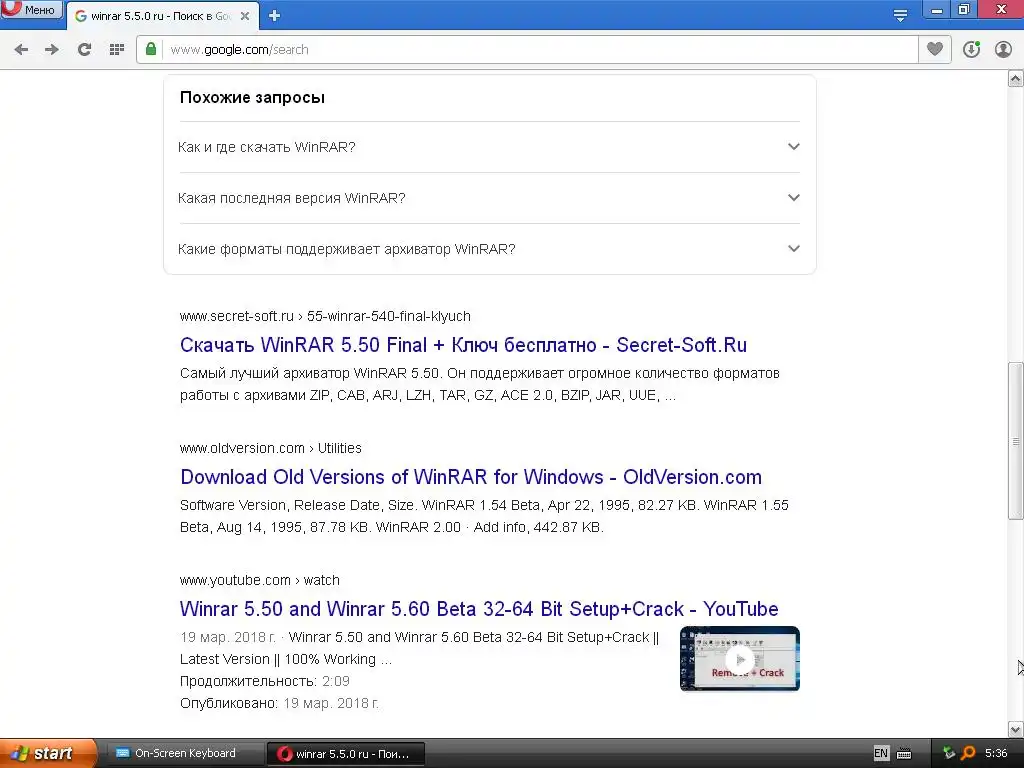Click the 5:36 system clock

(x=996, y=753)
